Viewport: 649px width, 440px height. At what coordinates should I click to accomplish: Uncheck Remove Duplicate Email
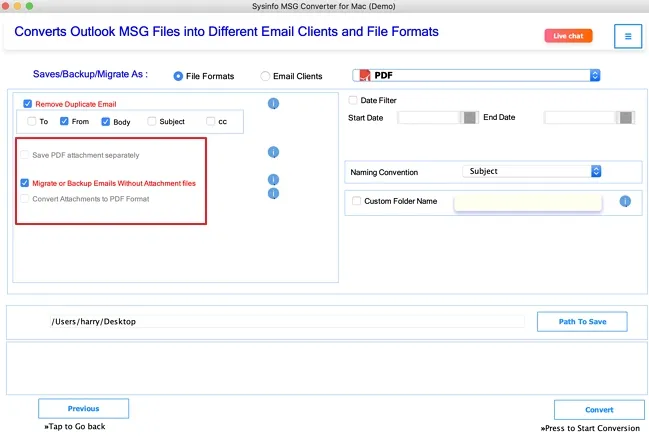point(27,103)
